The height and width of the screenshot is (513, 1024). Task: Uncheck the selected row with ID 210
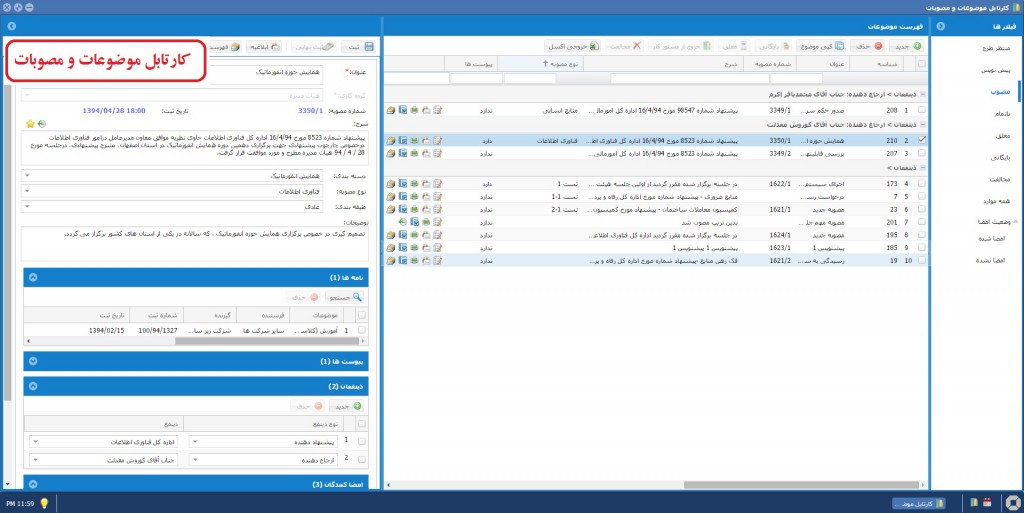(x=922, y=140)
